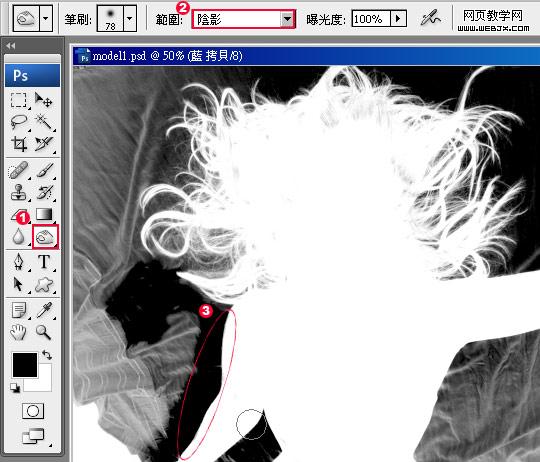Select the Move tool
The image size is (540, 462).
click(x=44, y=100)
